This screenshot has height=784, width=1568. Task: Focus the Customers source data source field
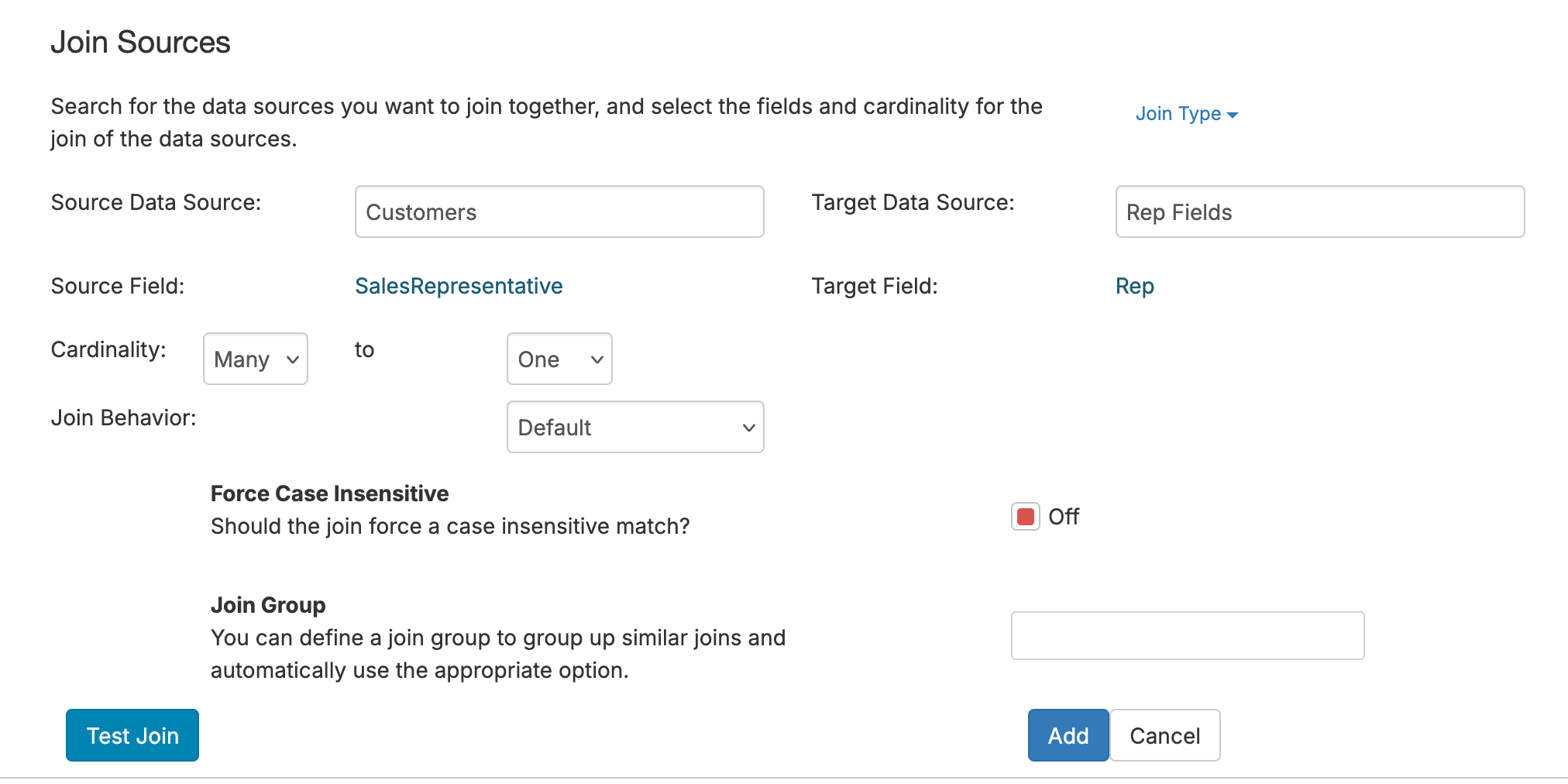click(559, 211)
